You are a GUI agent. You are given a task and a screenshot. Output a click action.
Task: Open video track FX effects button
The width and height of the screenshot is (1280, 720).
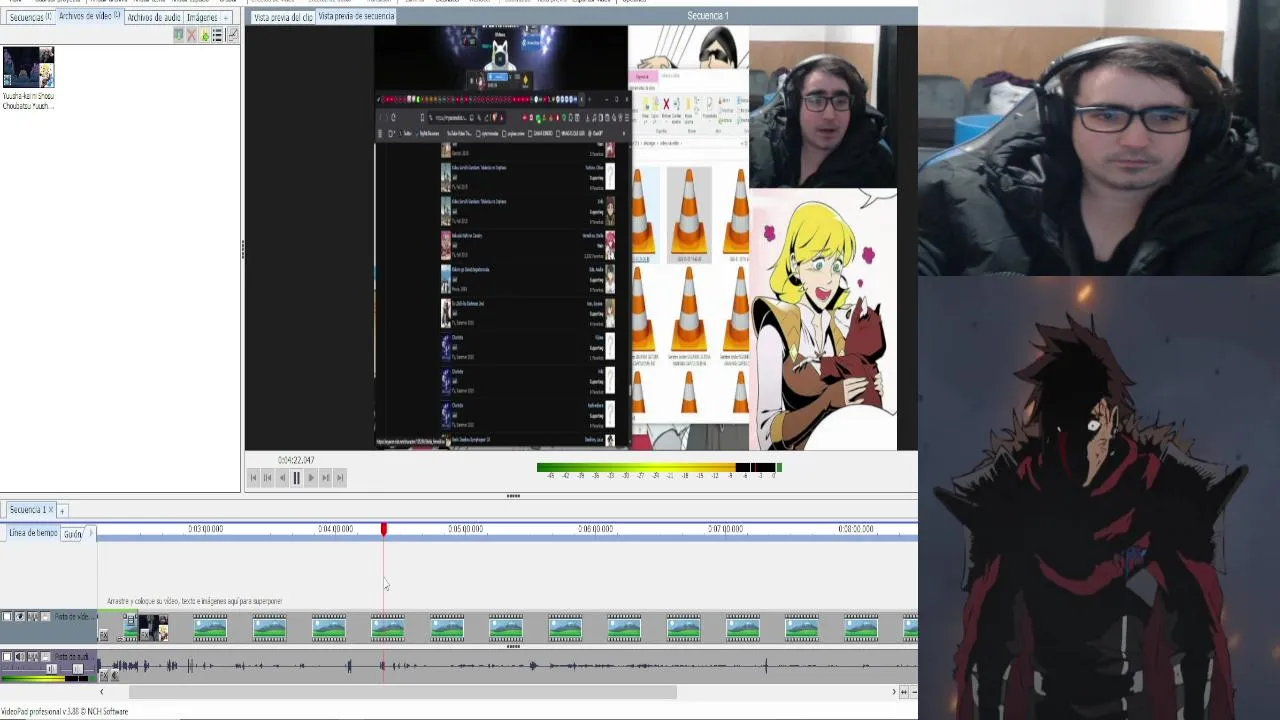click(x=104, y=635)
